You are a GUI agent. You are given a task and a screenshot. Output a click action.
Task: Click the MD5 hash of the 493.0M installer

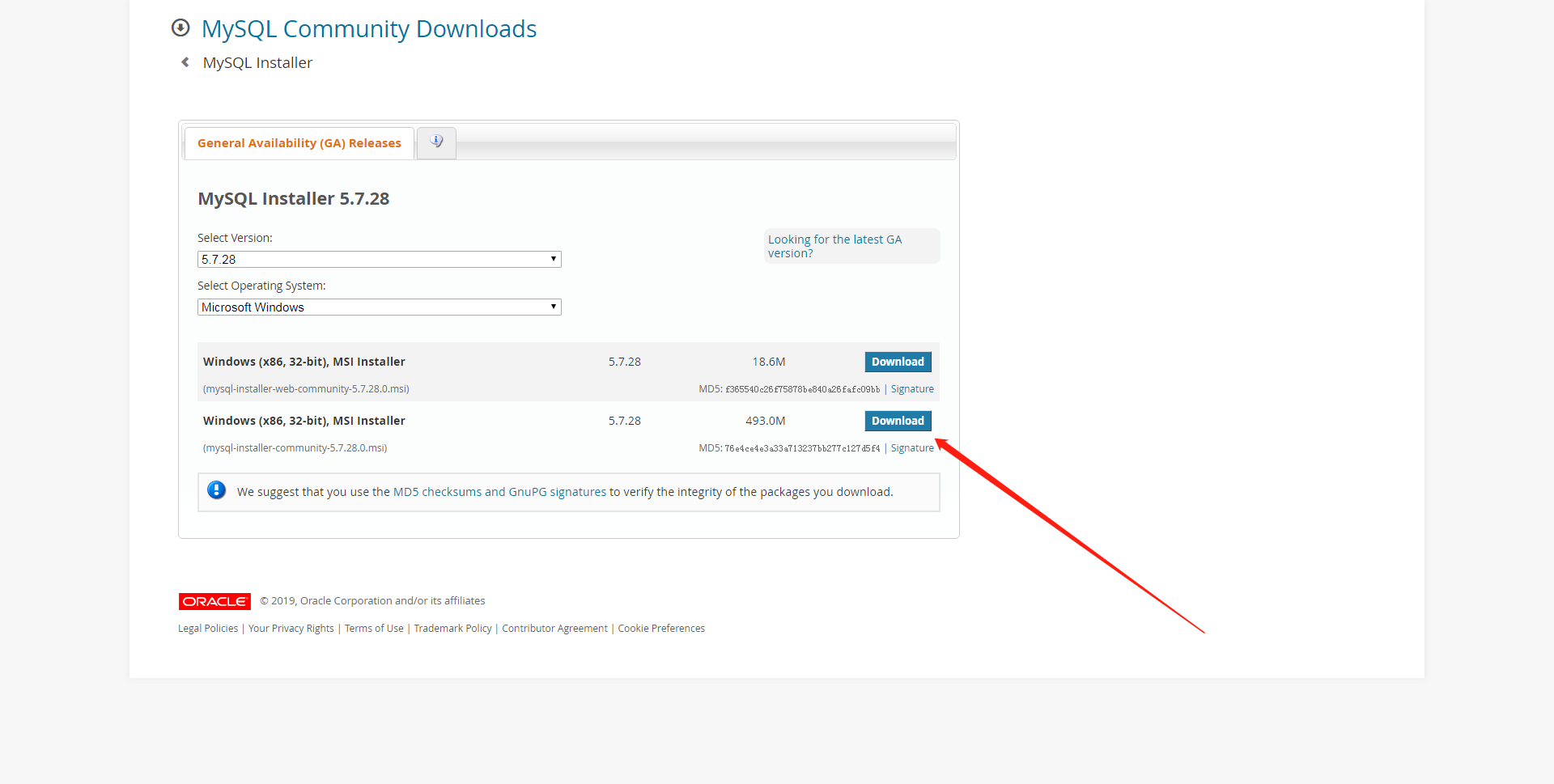[802, 448]
